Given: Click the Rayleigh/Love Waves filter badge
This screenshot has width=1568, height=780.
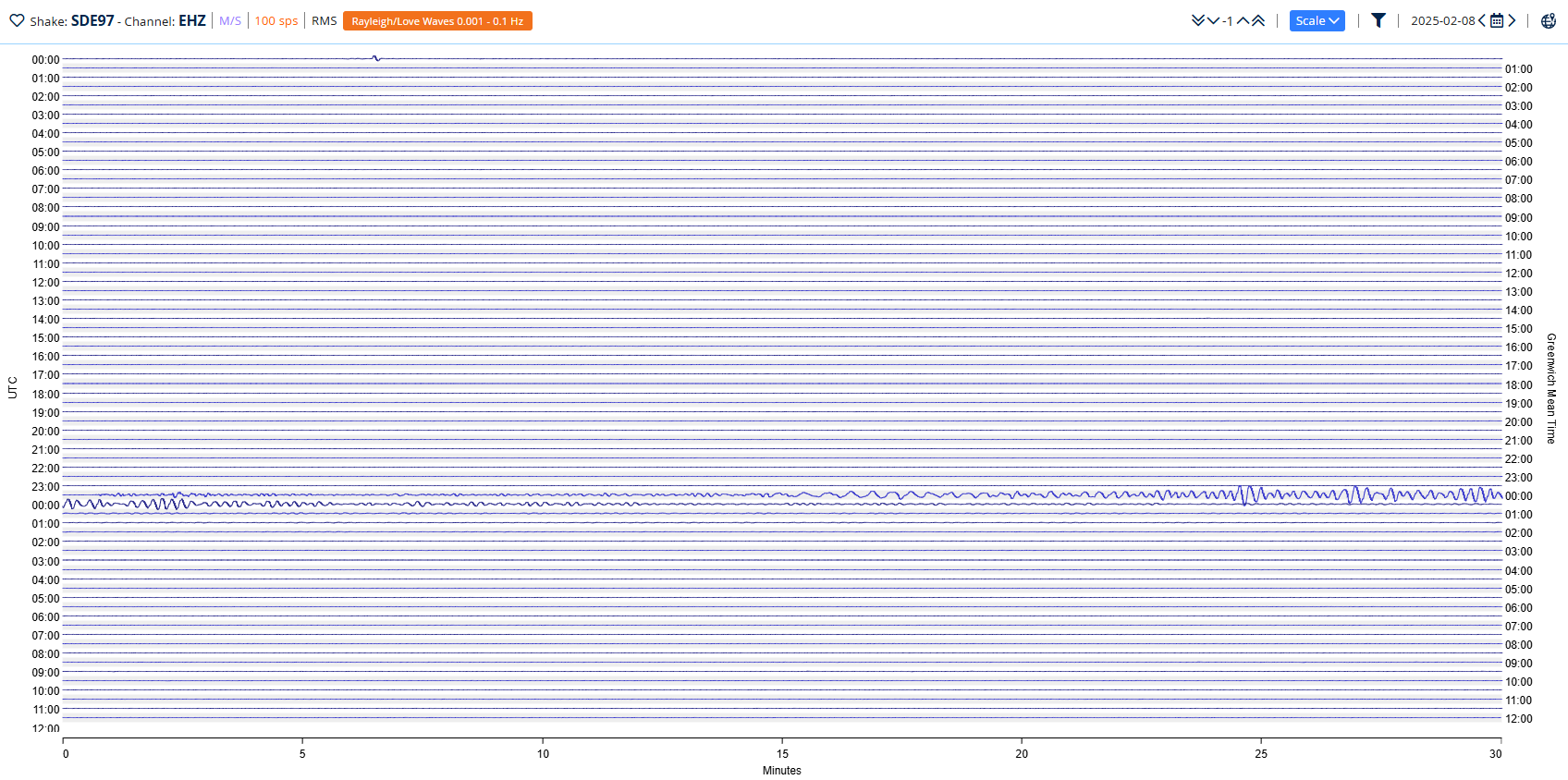Looking at the screenshot, I should pyautogui.click(x=437, y=20).
